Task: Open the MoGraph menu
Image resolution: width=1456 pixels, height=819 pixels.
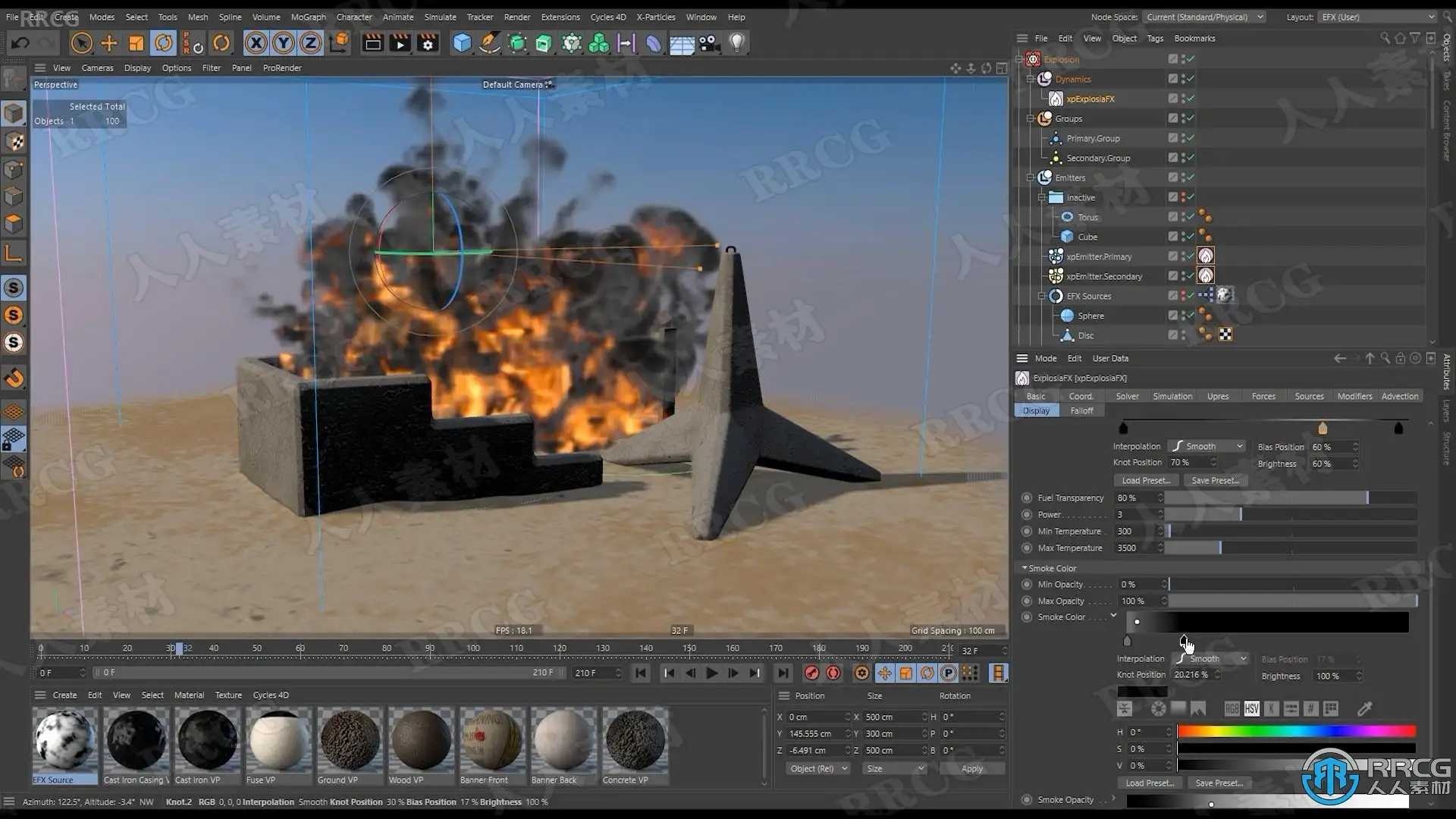Action: point(308,17)
